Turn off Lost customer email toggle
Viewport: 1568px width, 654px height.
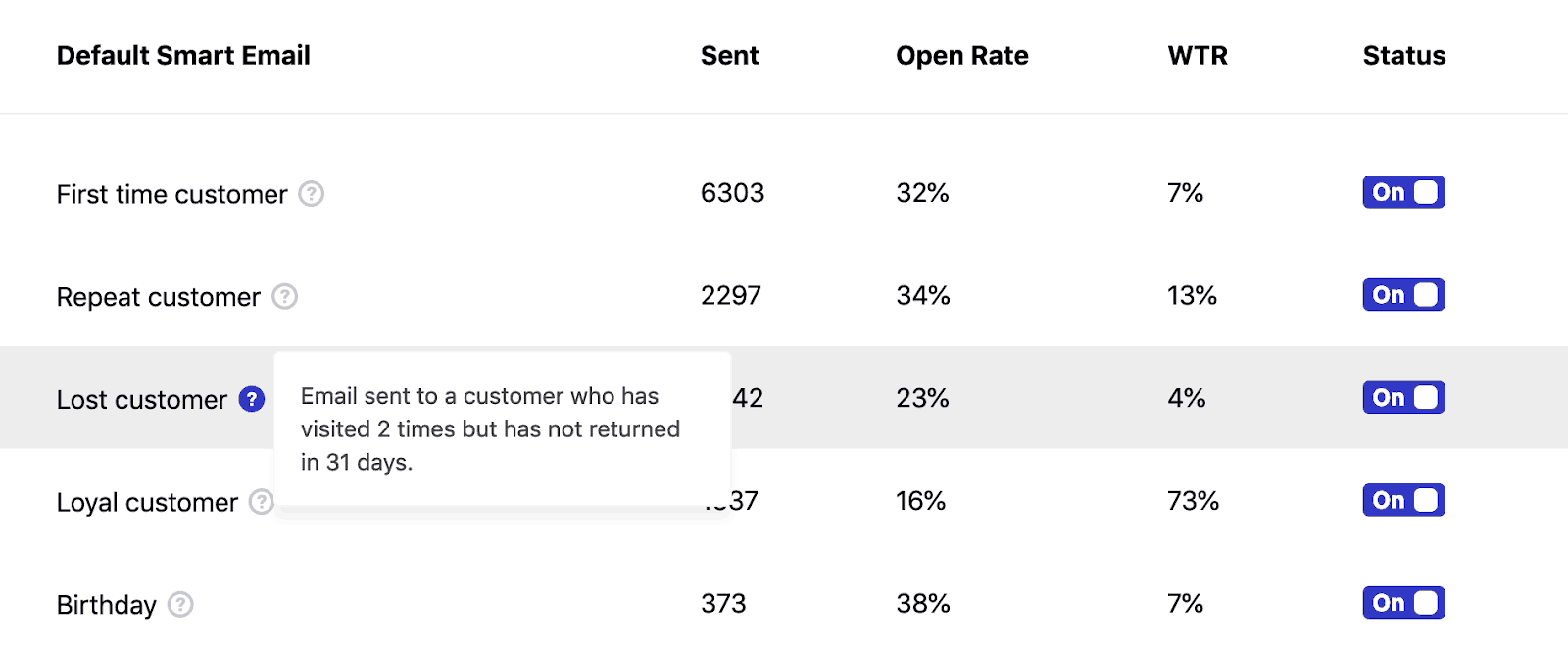[1403, 398]
